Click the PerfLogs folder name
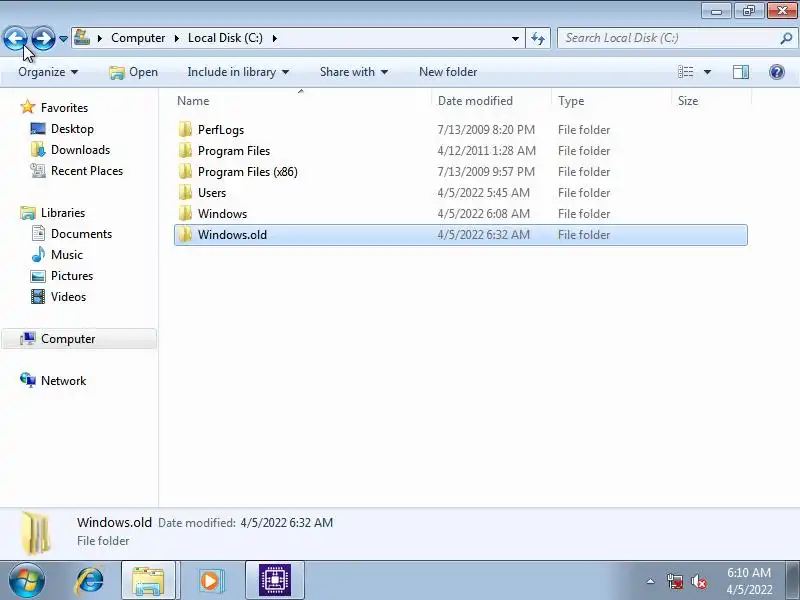 point(221,130)
